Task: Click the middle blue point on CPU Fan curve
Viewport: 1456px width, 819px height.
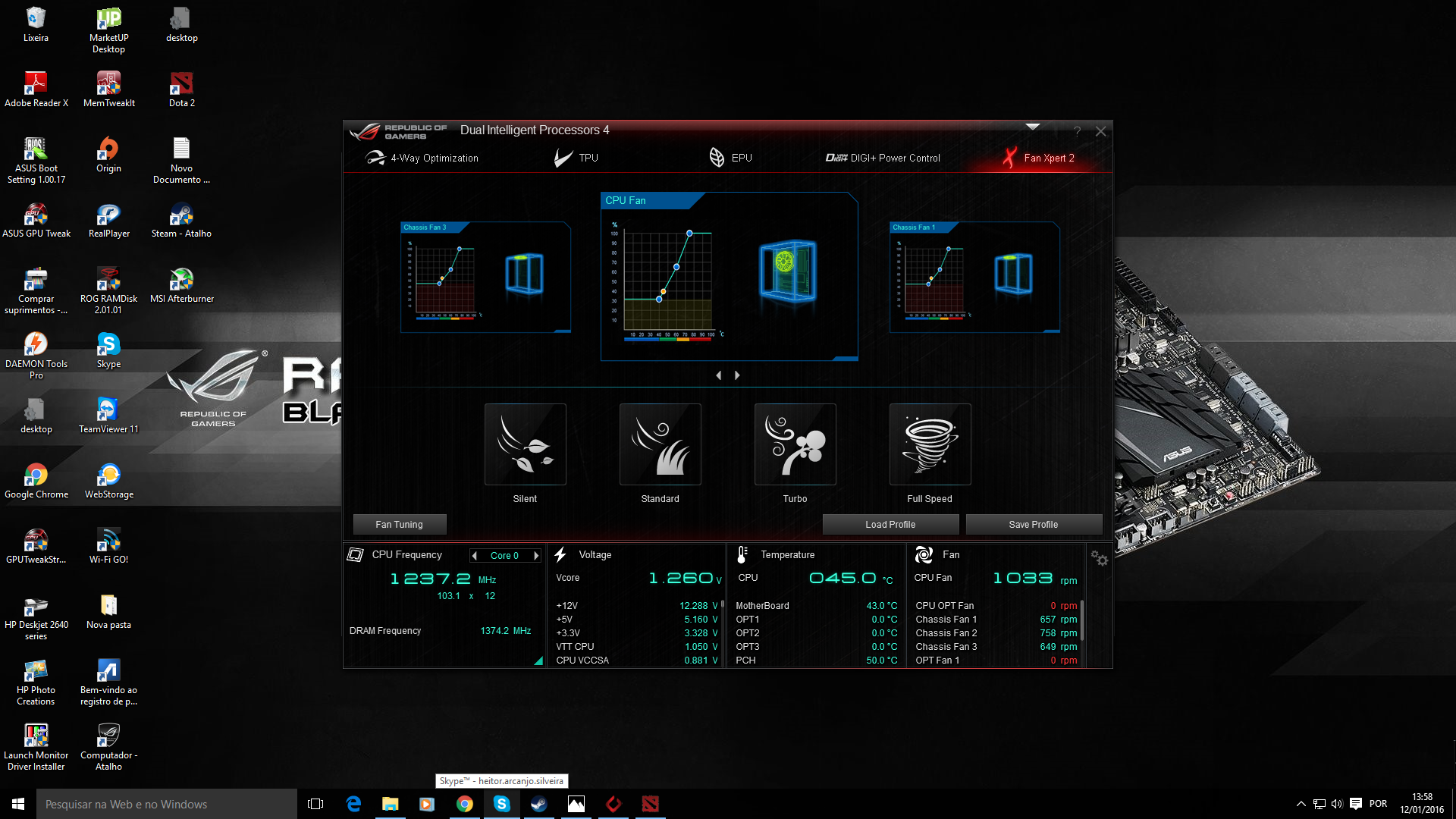Action: (x=676, y=267)
